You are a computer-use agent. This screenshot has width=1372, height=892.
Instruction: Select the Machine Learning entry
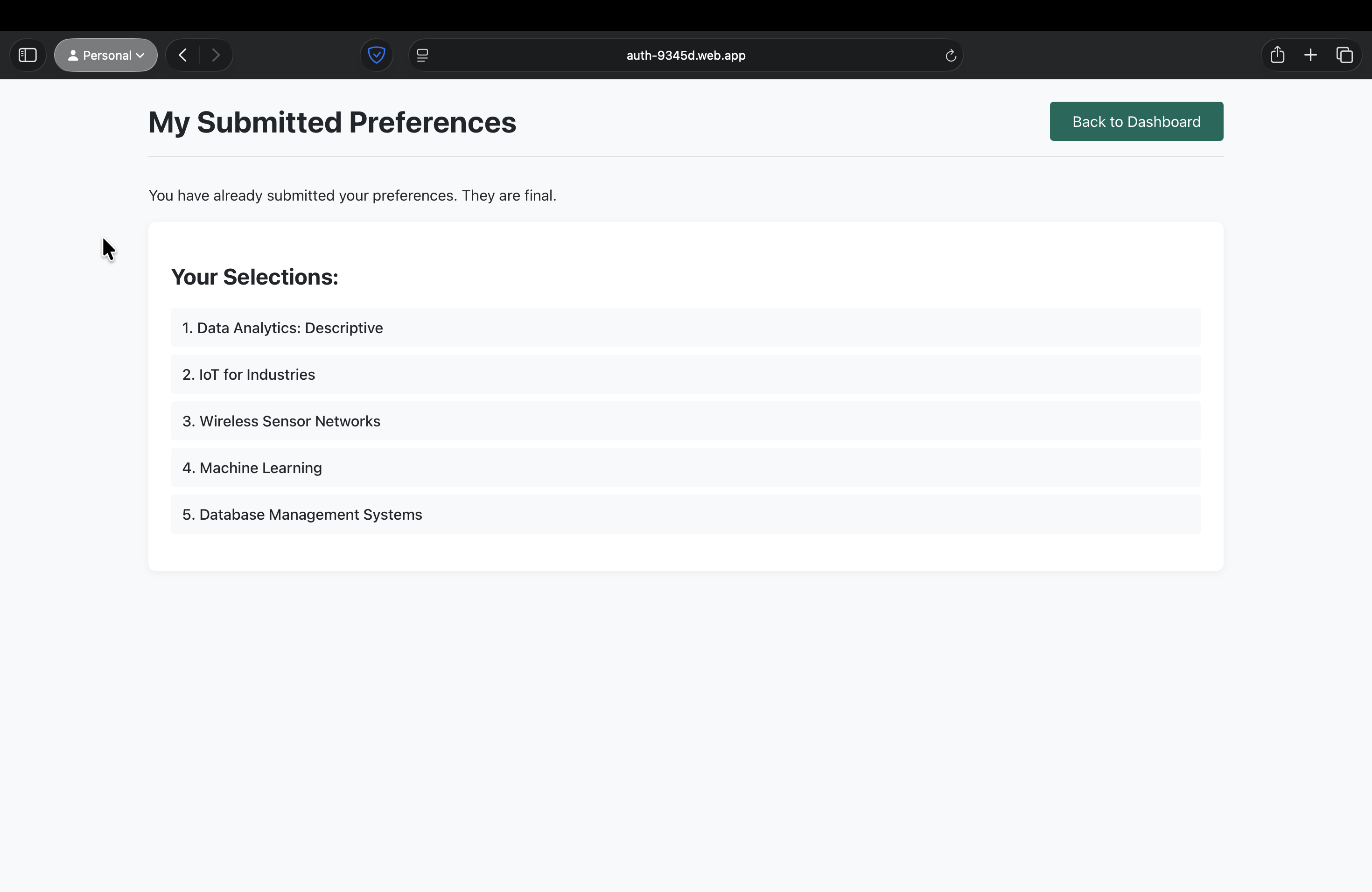click(x=686, y=467)
